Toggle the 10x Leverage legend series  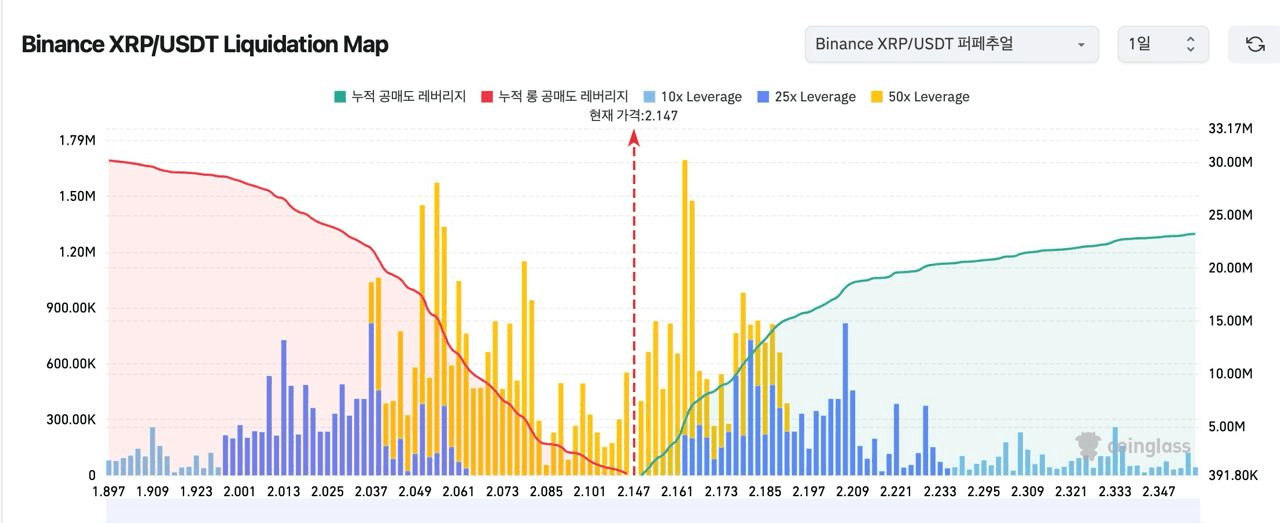point(692,97)
